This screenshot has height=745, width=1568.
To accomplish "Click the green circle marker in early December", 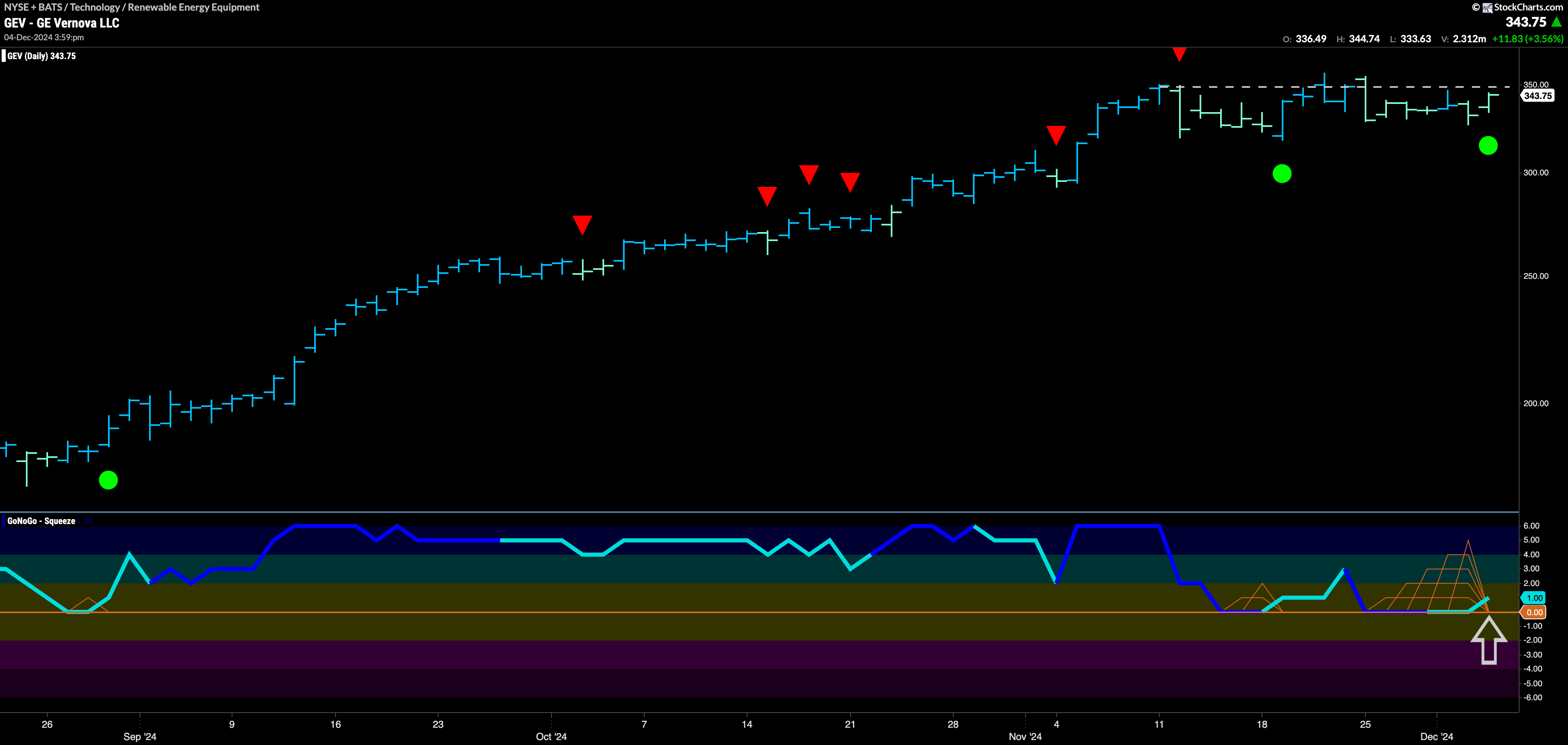I will (x=1488, y=145).
